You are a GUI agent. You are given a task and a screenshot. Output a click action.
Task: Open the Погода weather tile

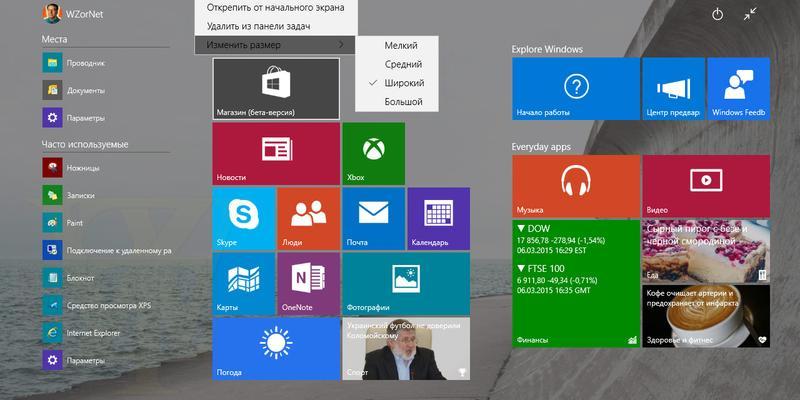pyautogui.click(x=276, y=349)
